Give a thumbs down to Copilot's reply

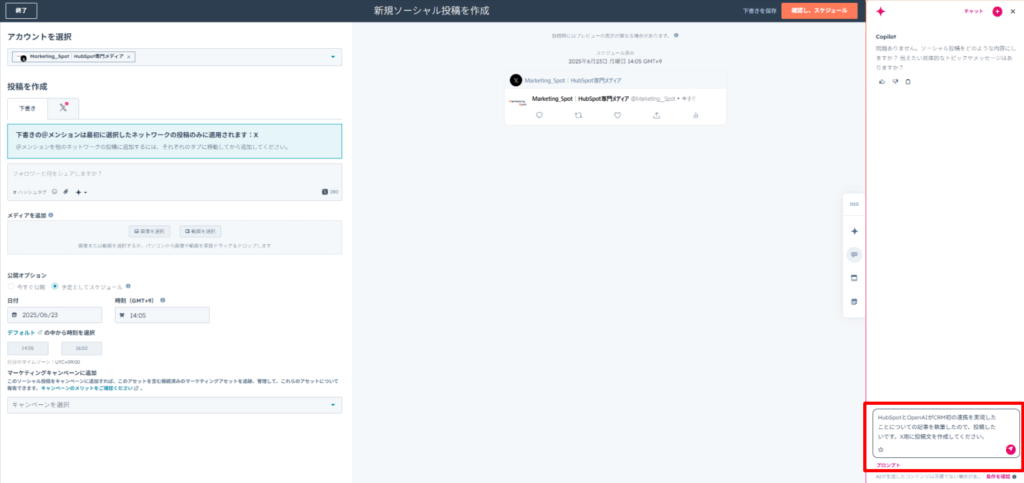(895, 82)
